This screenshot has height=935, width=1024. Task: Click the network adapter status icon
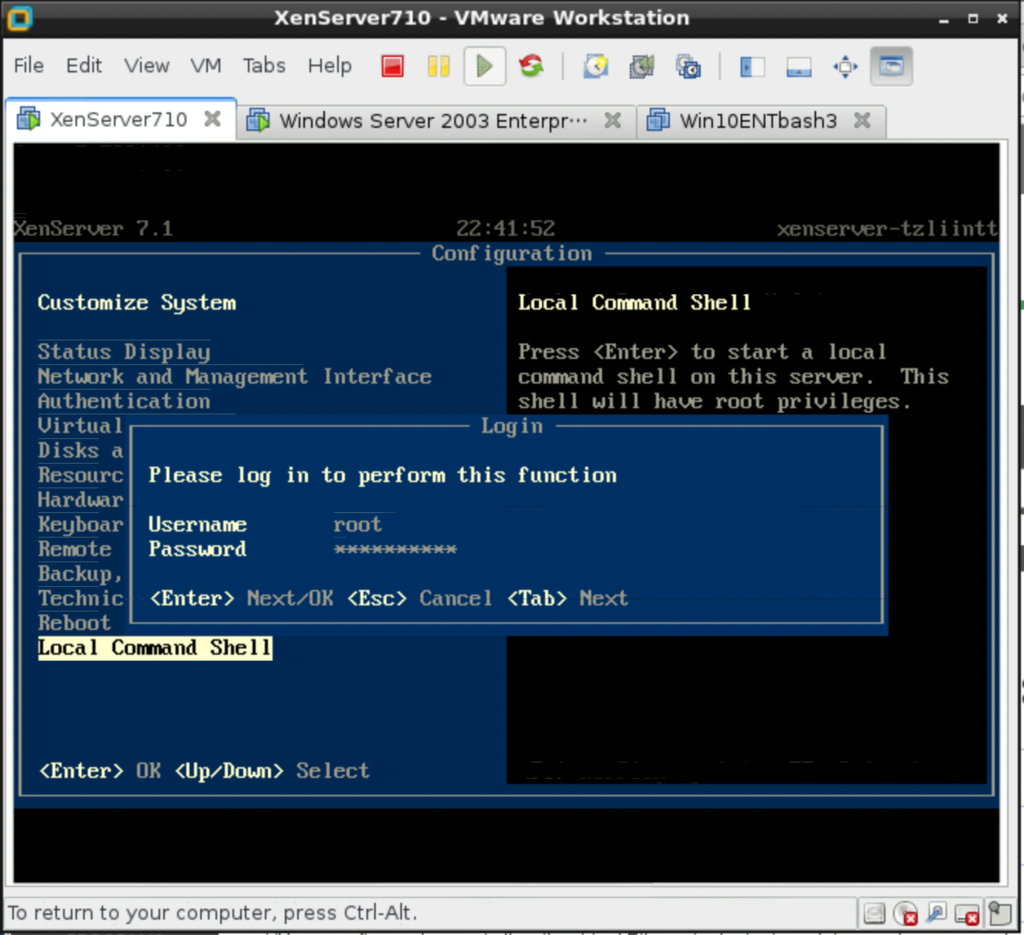(x=936, y=913)
